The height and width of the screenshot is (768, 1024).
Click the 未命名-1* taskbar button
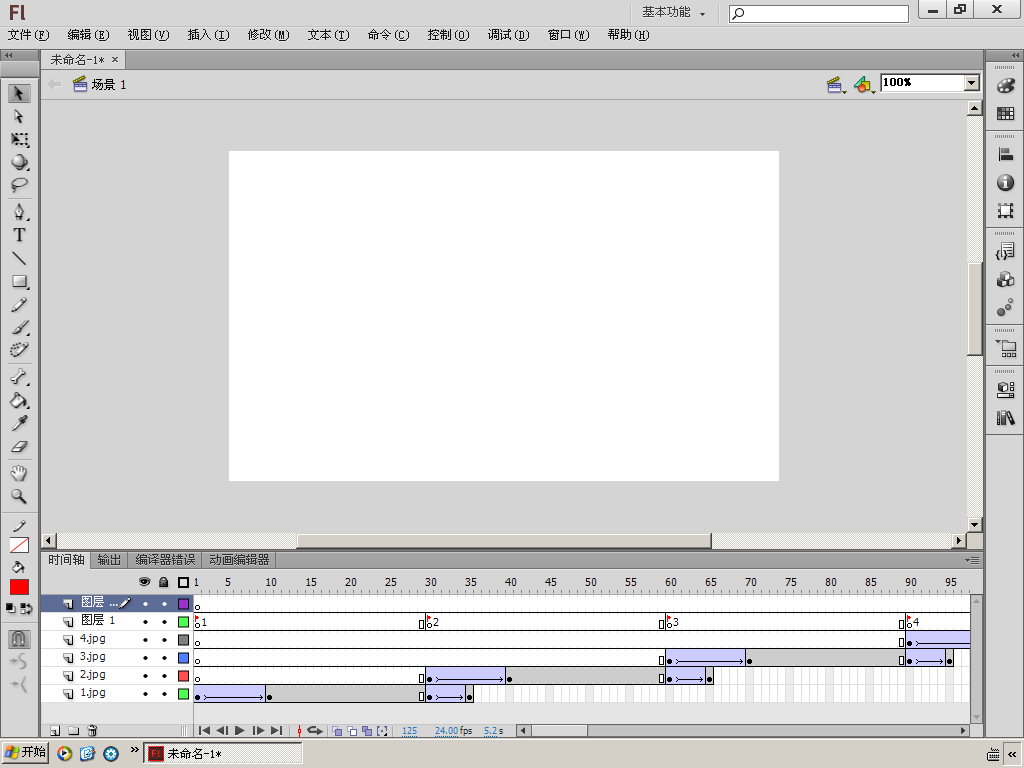point(223,754)
